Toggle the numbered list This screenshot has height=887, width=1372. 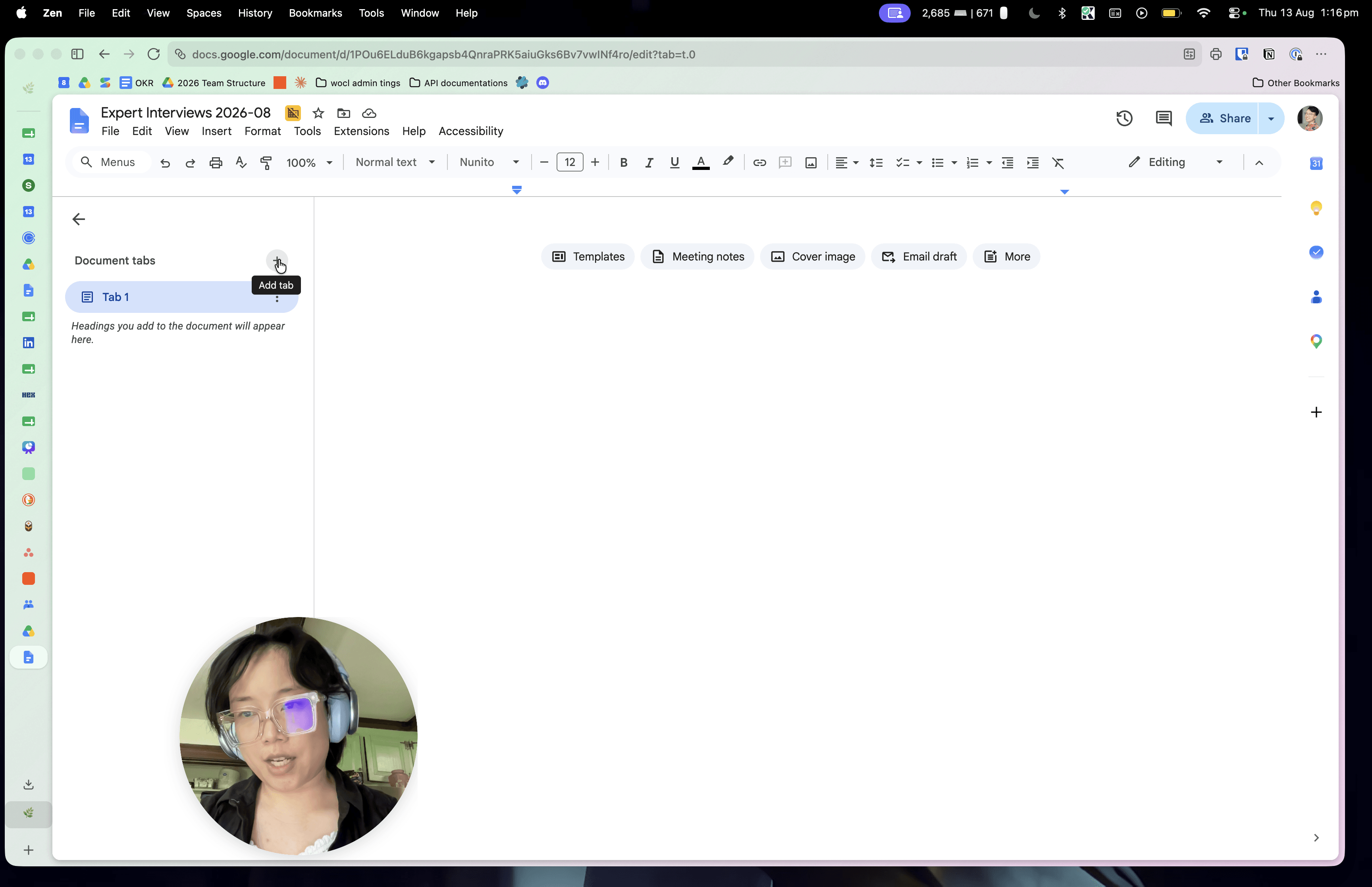pos(973,163)
